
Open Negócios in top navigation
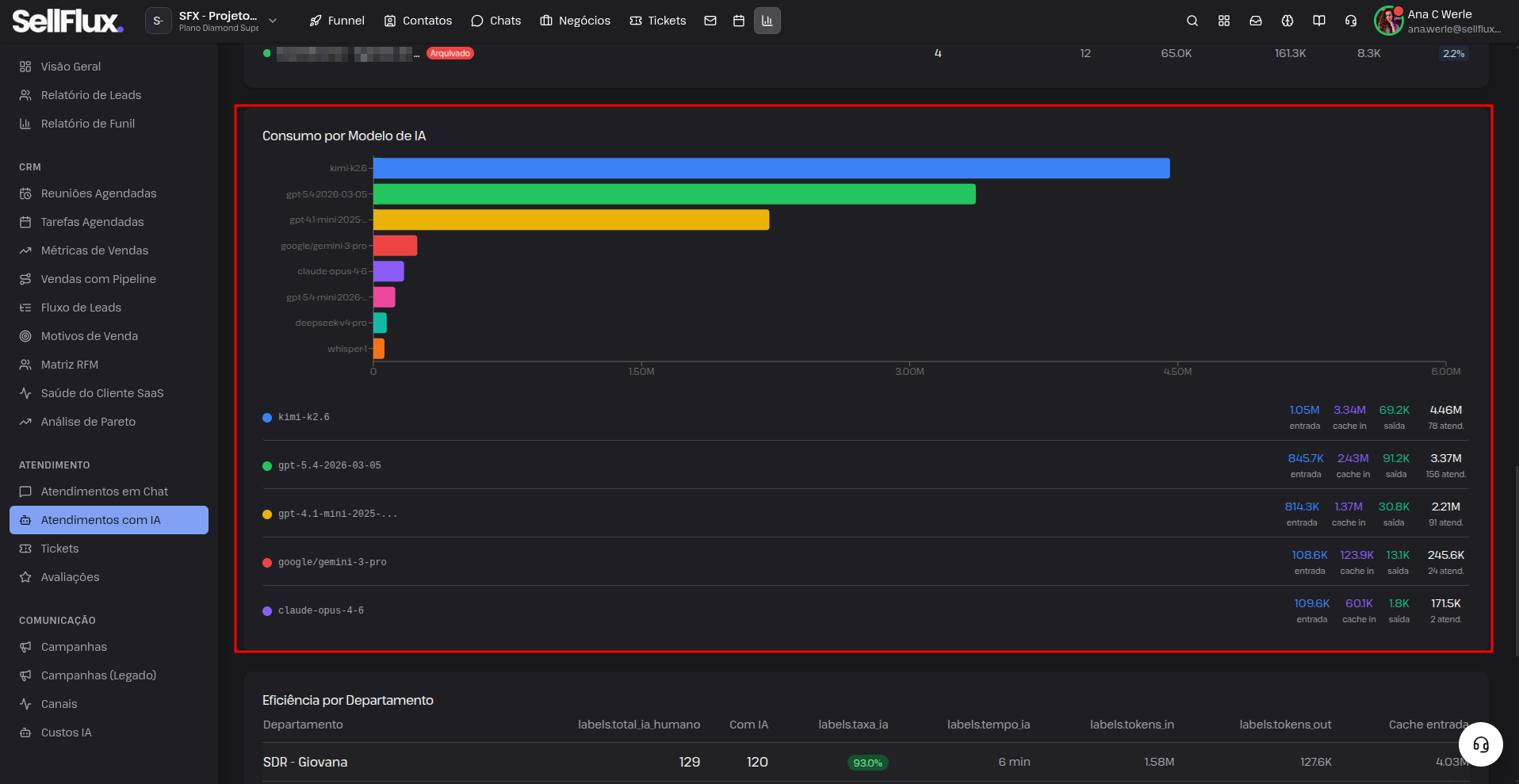pyautogui.click(x=576, y=21)
